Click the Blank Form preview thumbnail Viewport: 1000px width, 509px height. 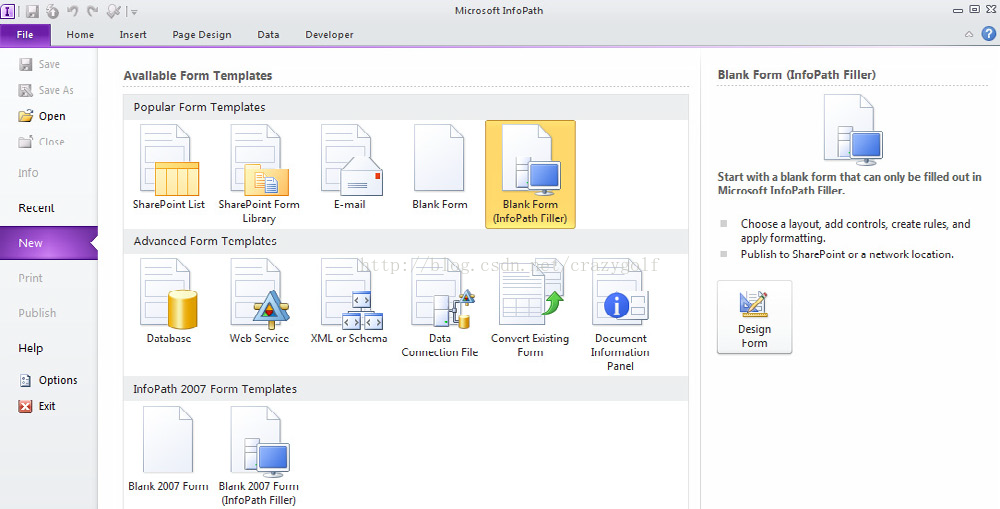[853, 130]
